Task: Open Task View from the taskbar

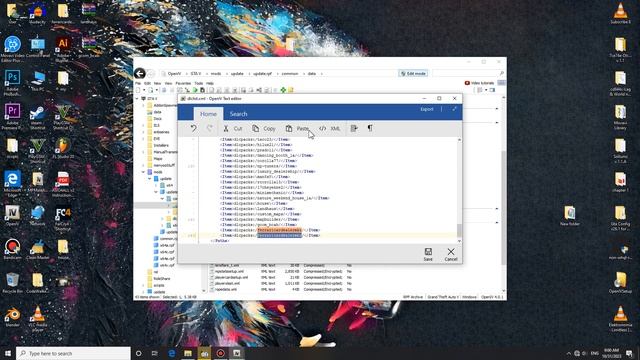Action: tap(155, 353)
